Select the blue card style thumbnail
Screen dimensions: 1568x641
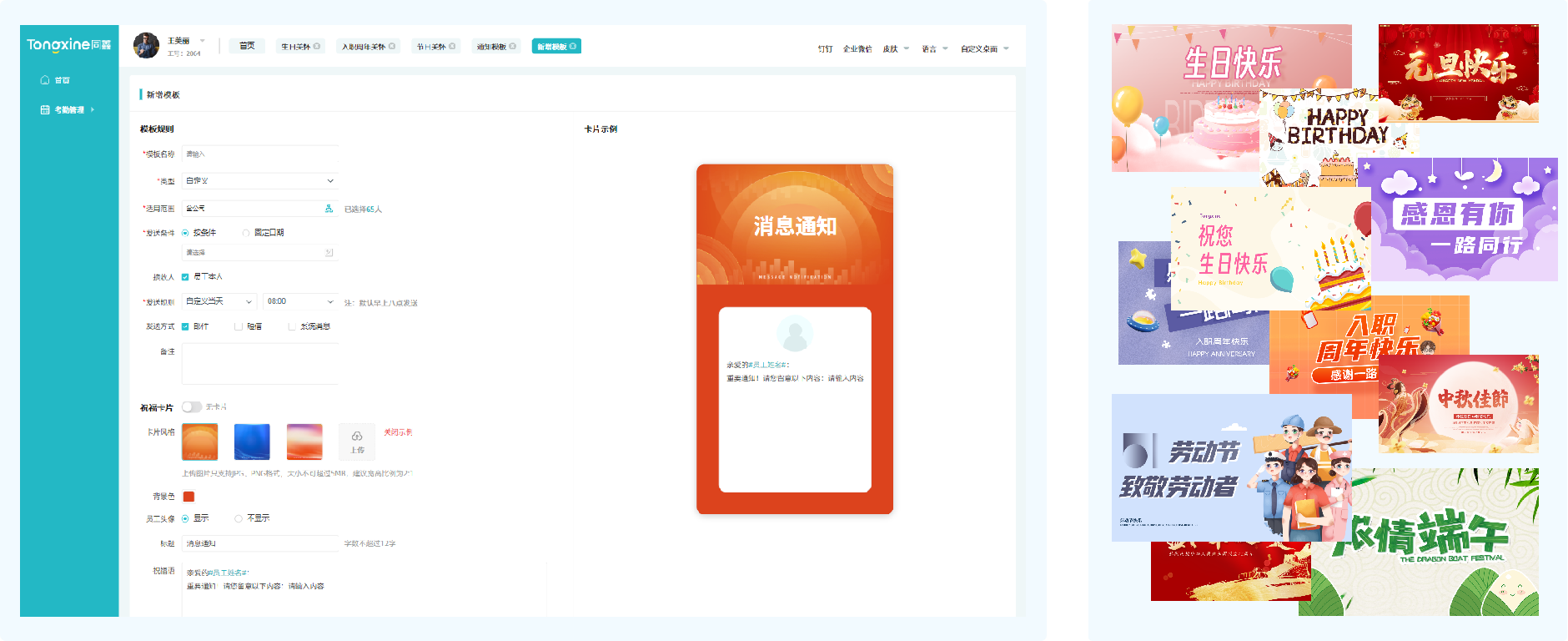click(x=252, y=442)
